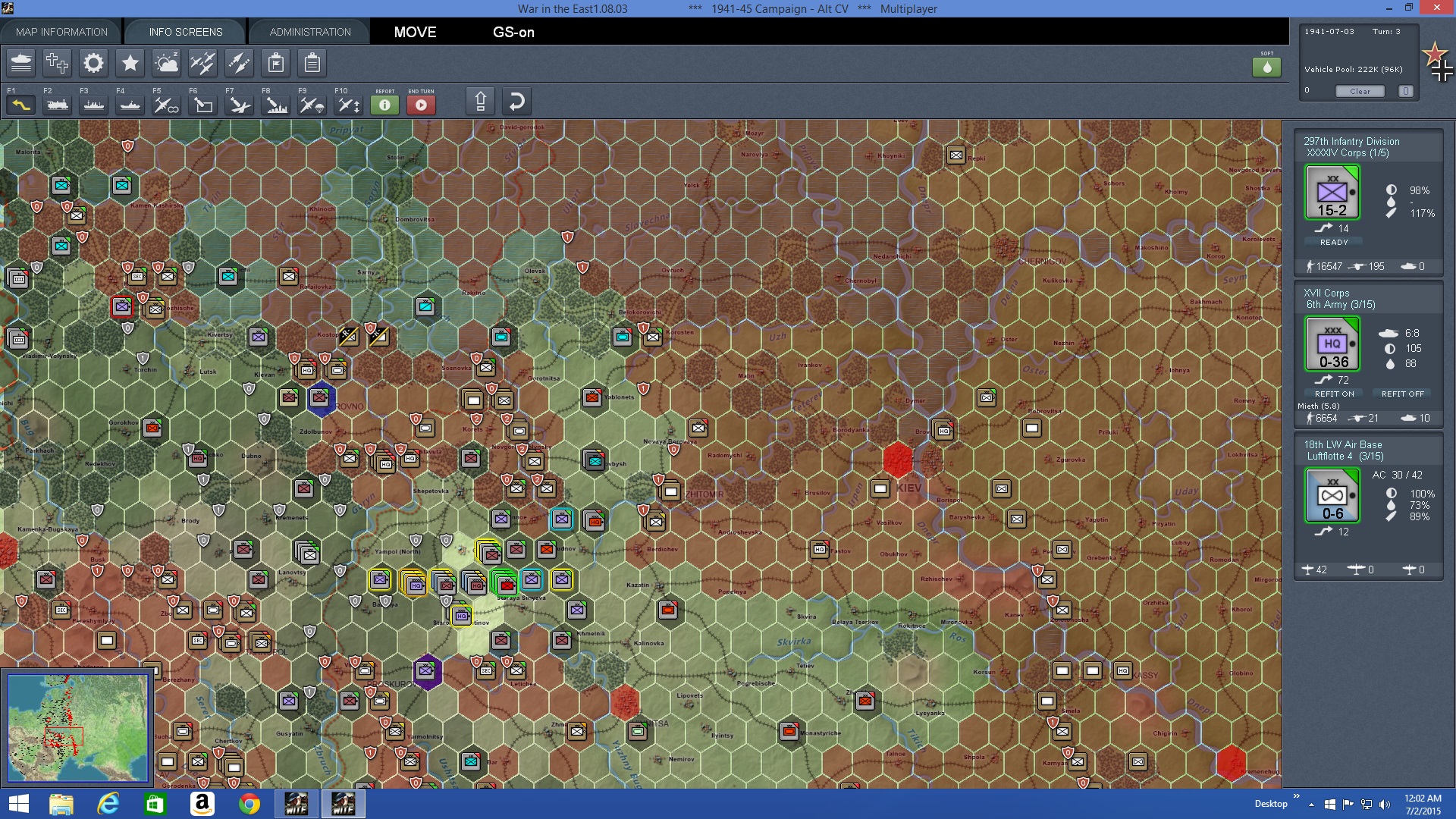Open the 6th Army (3/15) link
Screen dimensions: 1456x819
point(1341,305)
